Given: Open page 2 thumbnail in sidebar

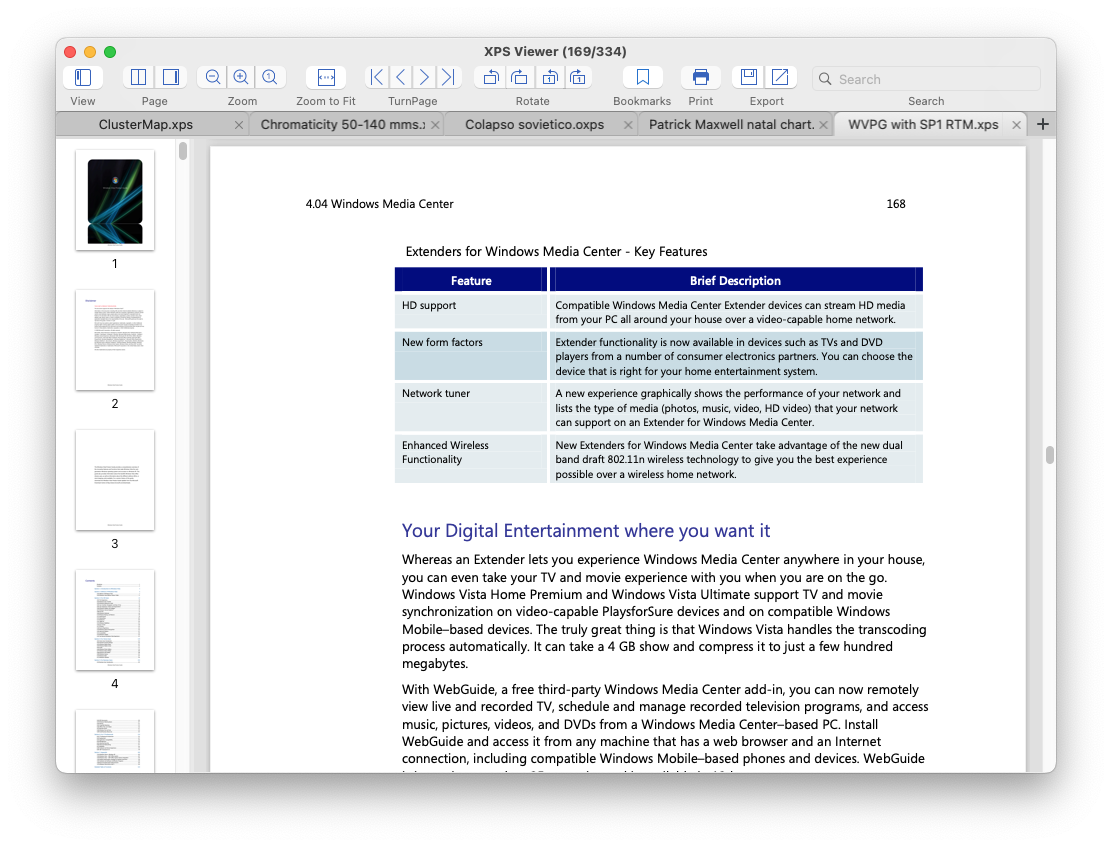Looking at the screenshot, I should click(115, 340).
